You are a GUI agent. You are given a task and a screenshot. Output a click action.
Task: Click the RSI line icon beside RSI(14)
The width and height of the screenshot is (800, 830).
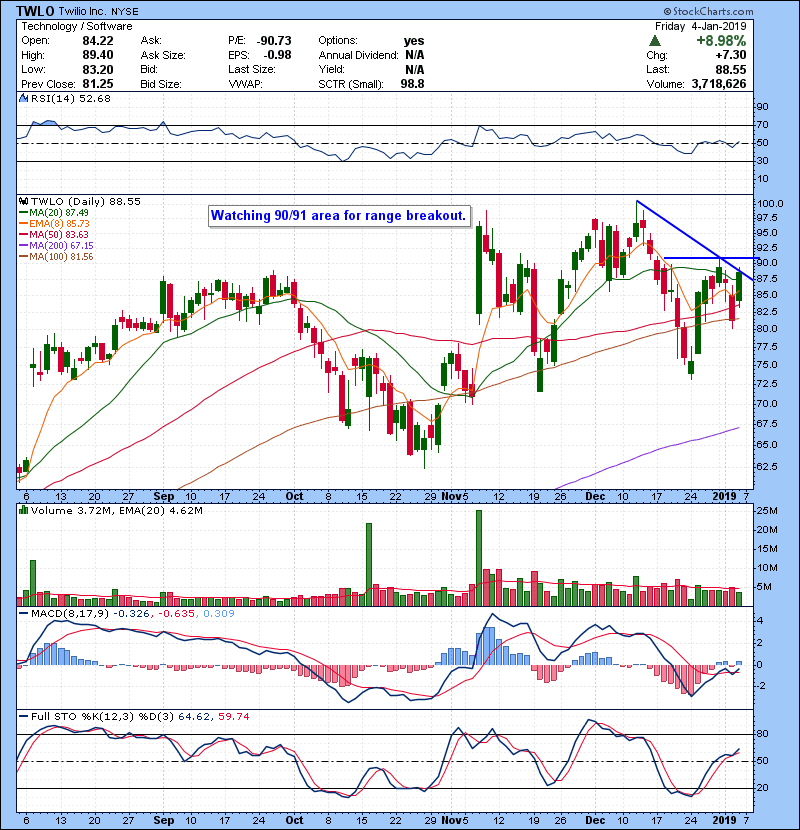(23, 98)
